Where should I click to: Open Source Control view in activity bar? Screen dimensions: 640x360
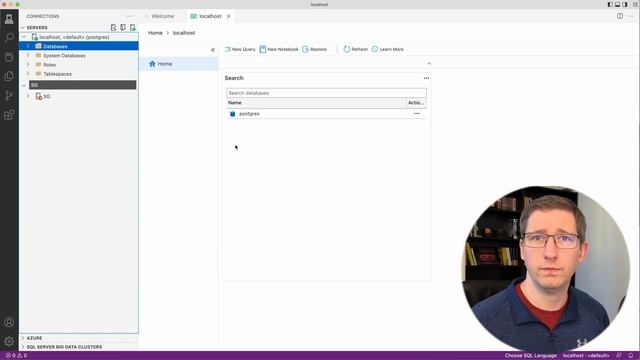9,96
